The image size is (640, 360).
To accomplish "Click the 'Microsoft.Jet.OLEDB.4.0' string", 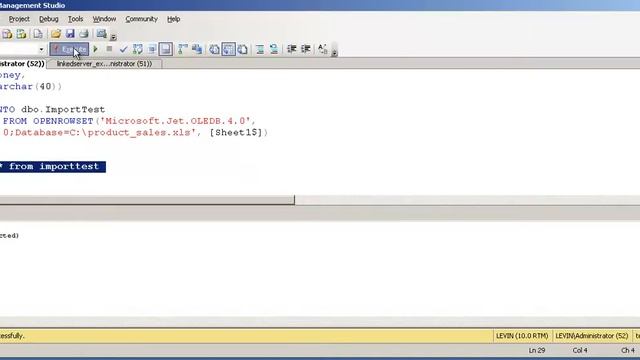I will click(x=176, y=121).
